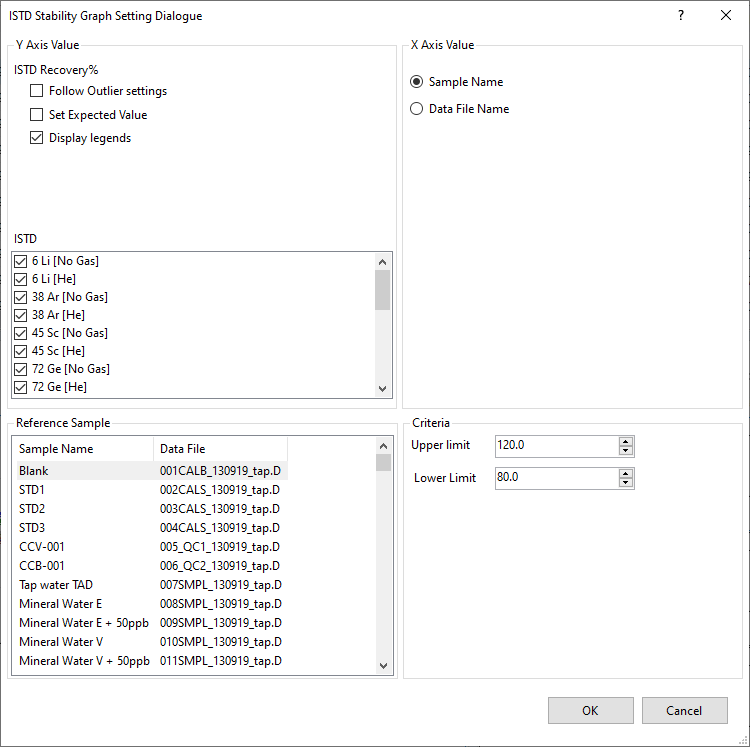Click the Lower Limit value field

tap(557, 478)
